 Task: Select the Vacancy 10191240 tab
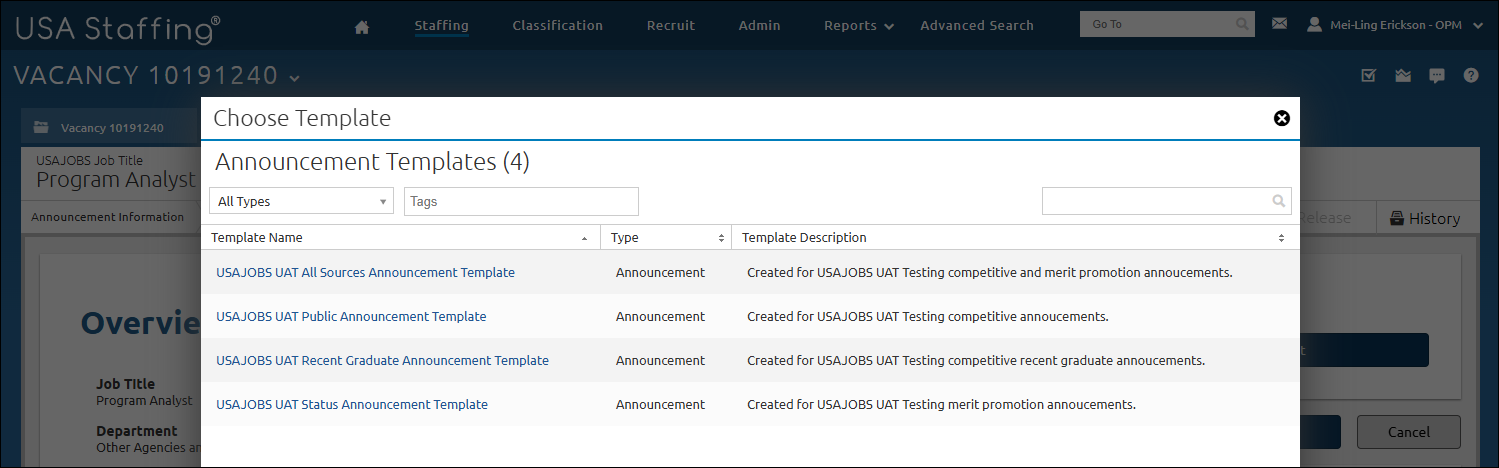tap(111, 127)
